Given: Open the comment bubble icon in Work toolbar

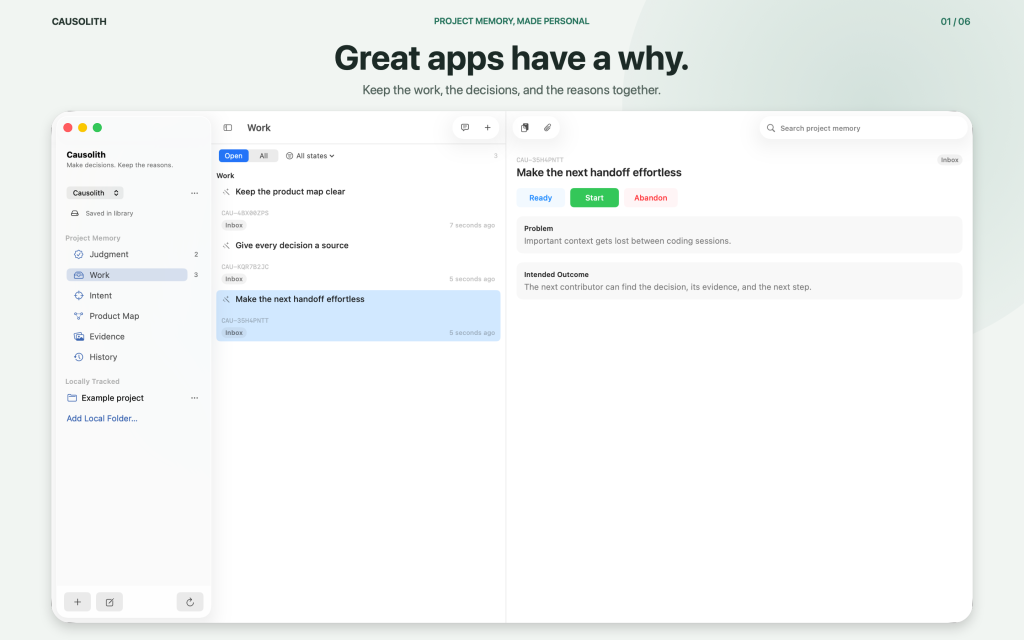Looking at the screenshot, I should pyautogui.click(x=465, y=127).
